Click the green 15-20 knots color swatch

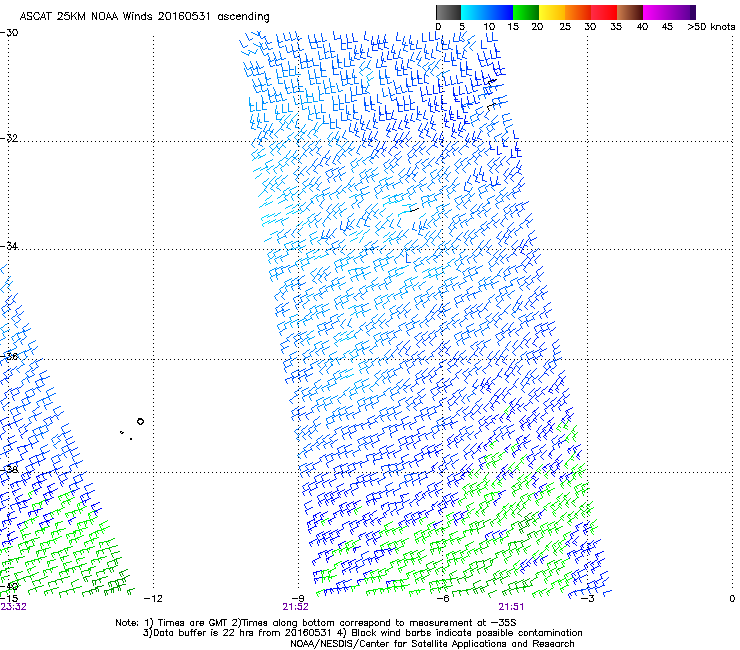(x=526, y=12)
